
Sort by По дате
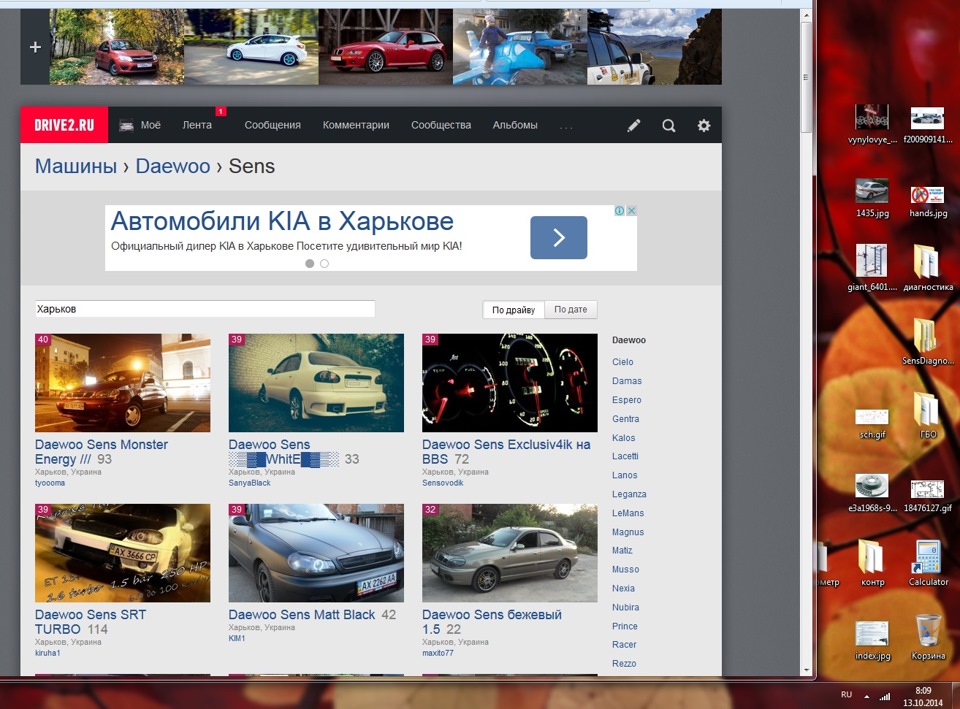571,310
